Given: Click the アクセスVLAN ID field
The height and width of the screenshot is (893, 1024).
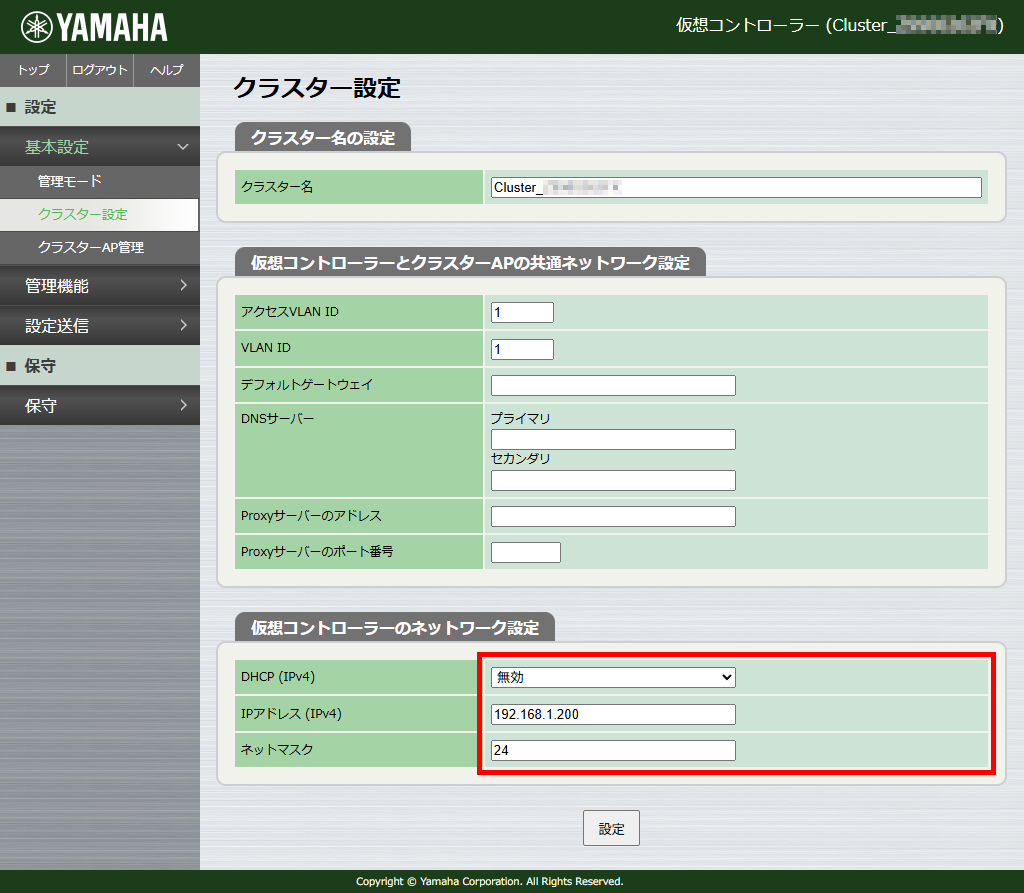Looking at the screenshot, I should coord(522,312).
